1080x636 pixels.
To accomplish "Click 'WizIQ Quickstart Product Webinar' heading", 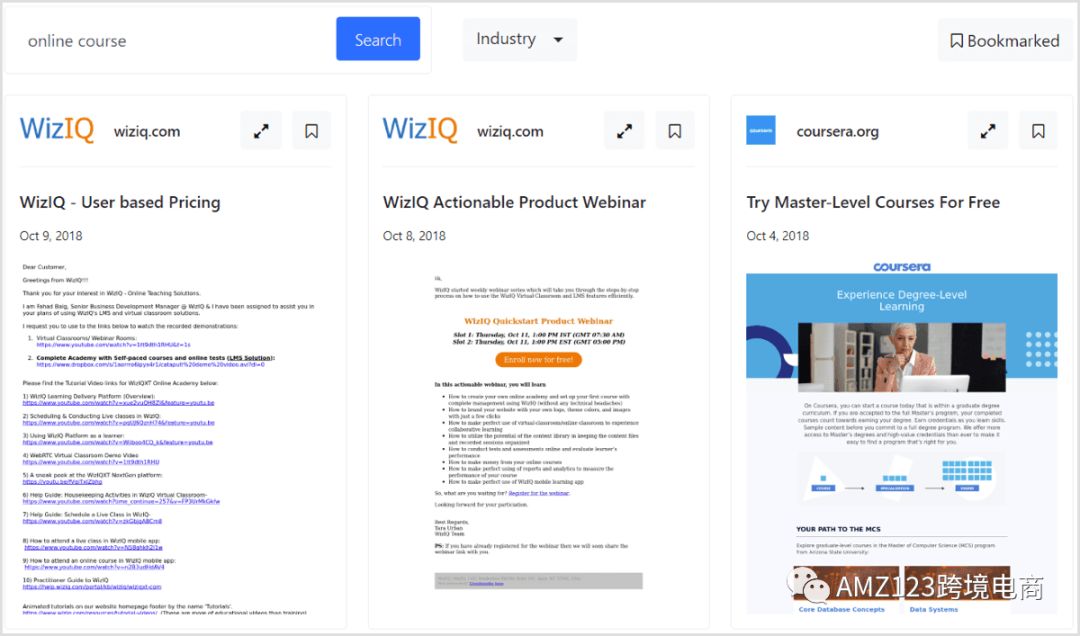I will (539, 321).
